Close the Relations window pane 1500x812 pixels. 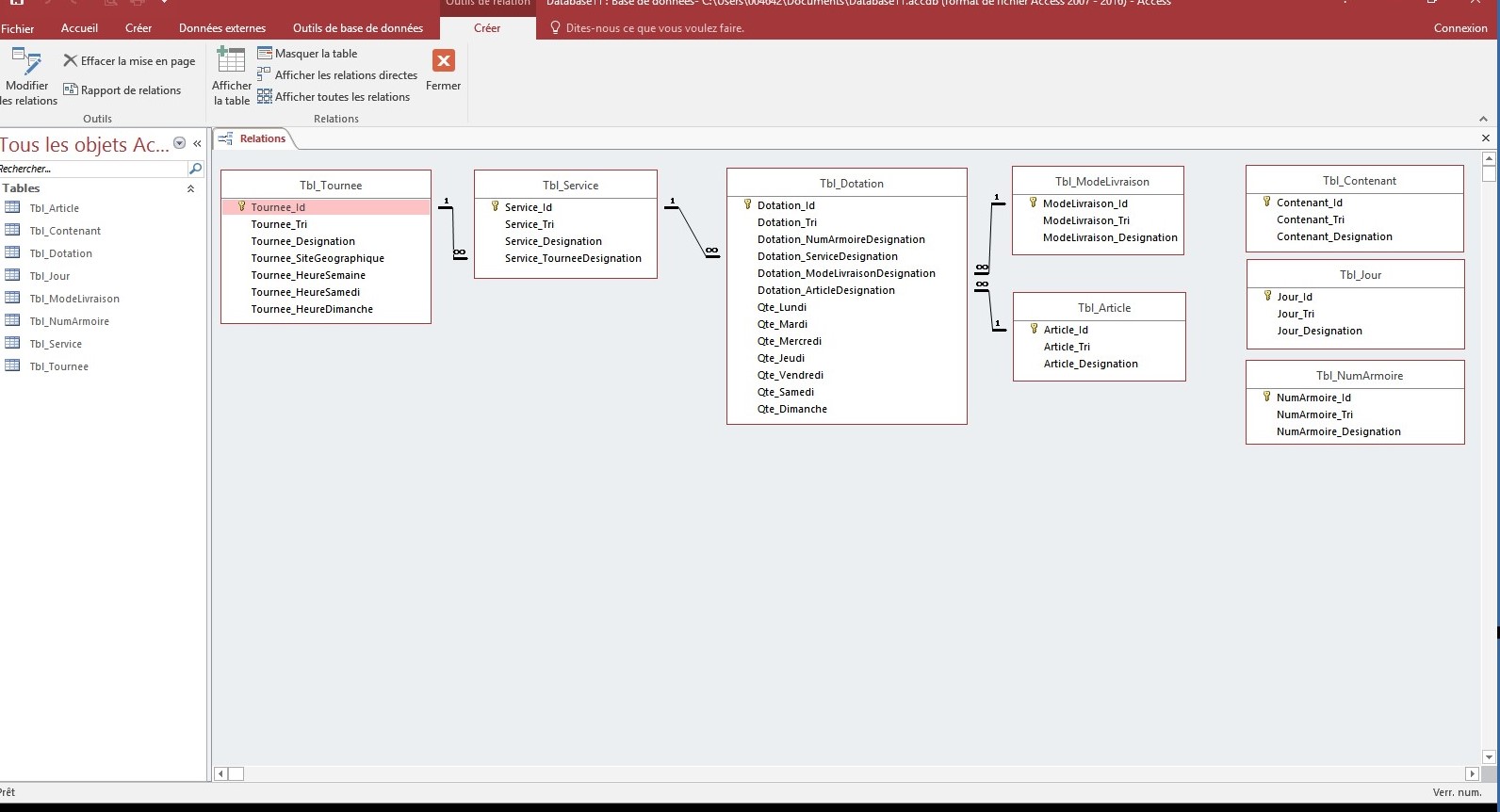pos(1486,138)
